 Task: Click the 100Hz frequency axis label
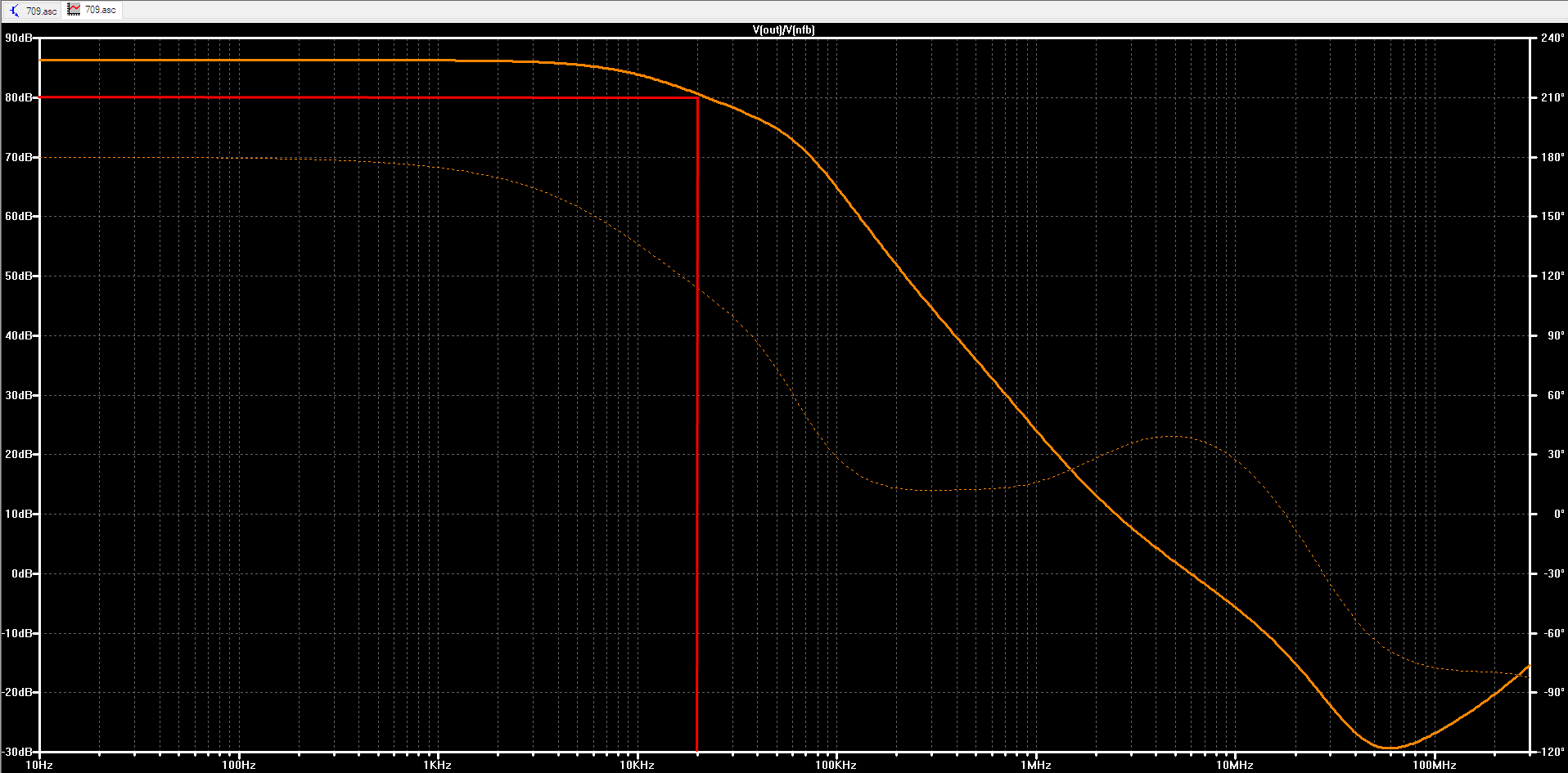pos(239,766)
